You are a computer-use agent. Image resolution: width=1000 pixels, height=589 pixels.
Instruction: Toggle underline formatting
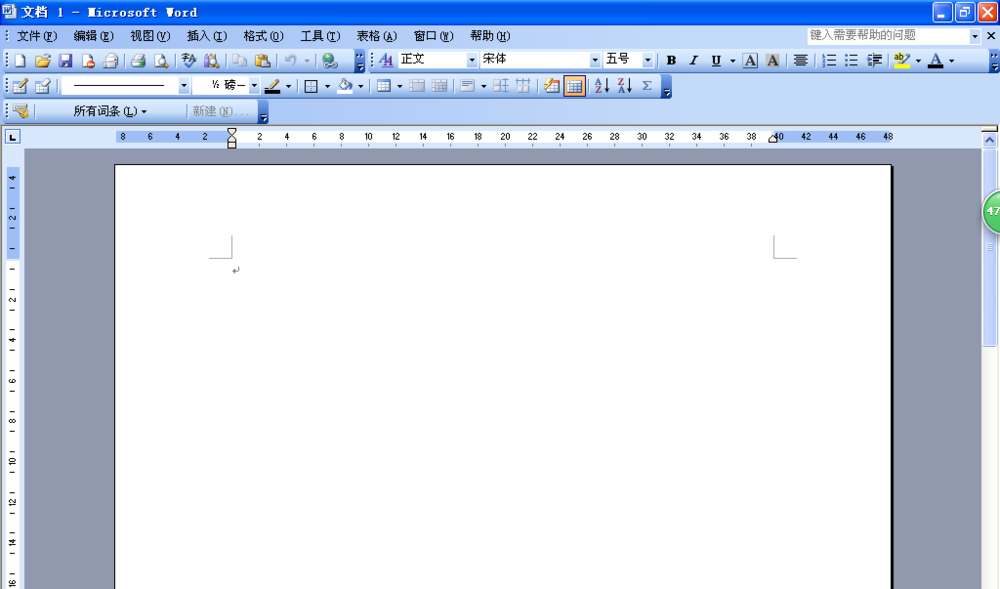716,61
